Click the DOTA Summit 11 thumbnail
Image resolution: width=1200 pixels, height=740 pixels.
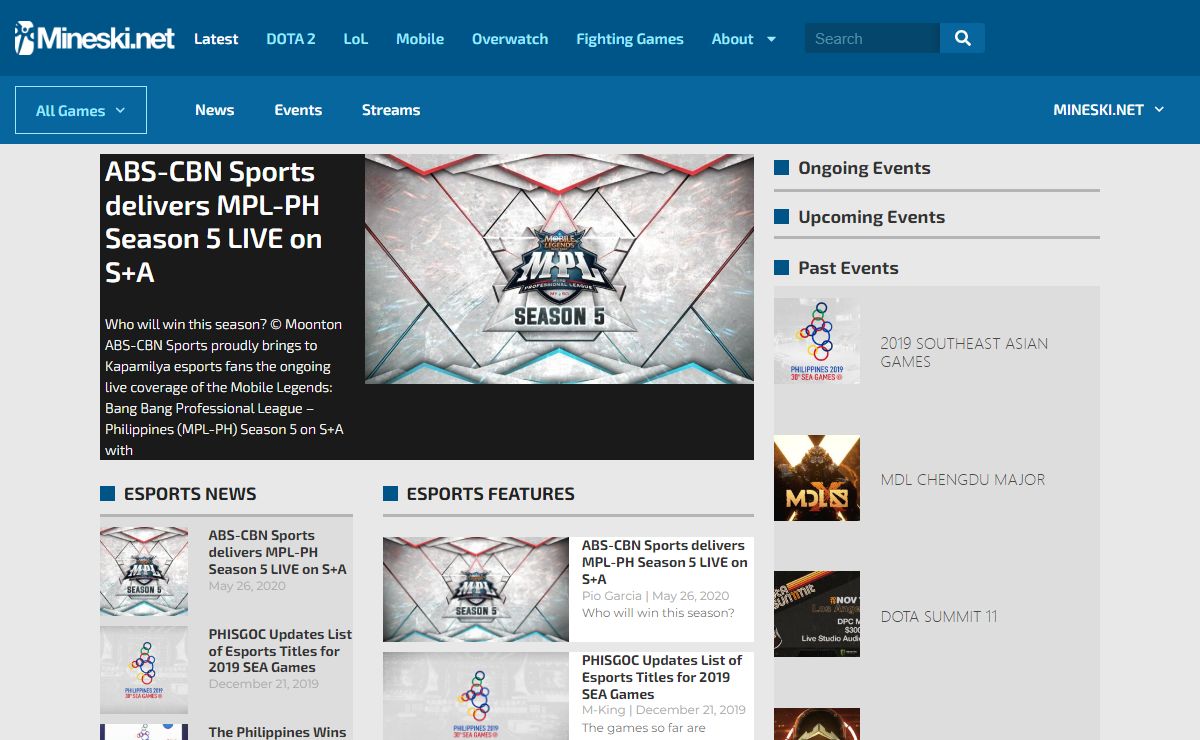[817, 614]
